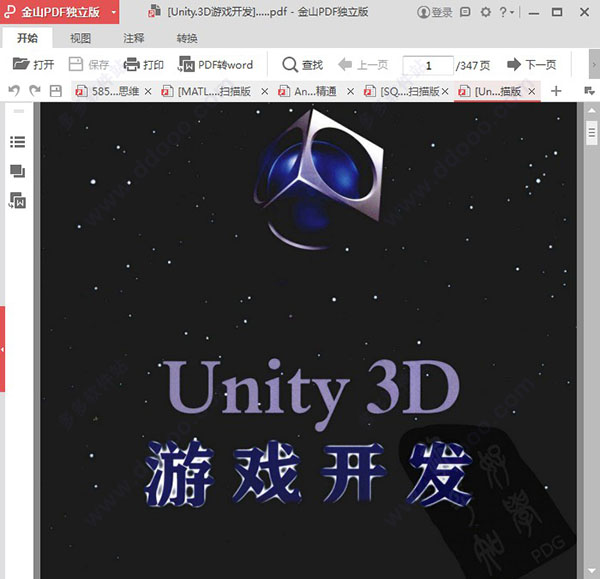Click the 金山PDF logo icon

(x=10, y=12)
